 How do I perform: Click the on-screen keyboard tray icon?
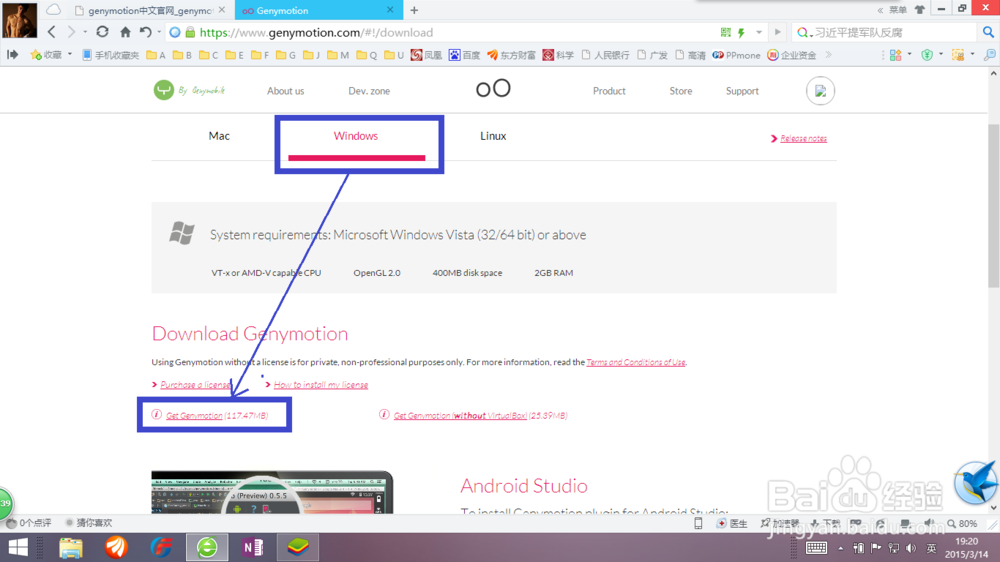[x=816, y=548]
